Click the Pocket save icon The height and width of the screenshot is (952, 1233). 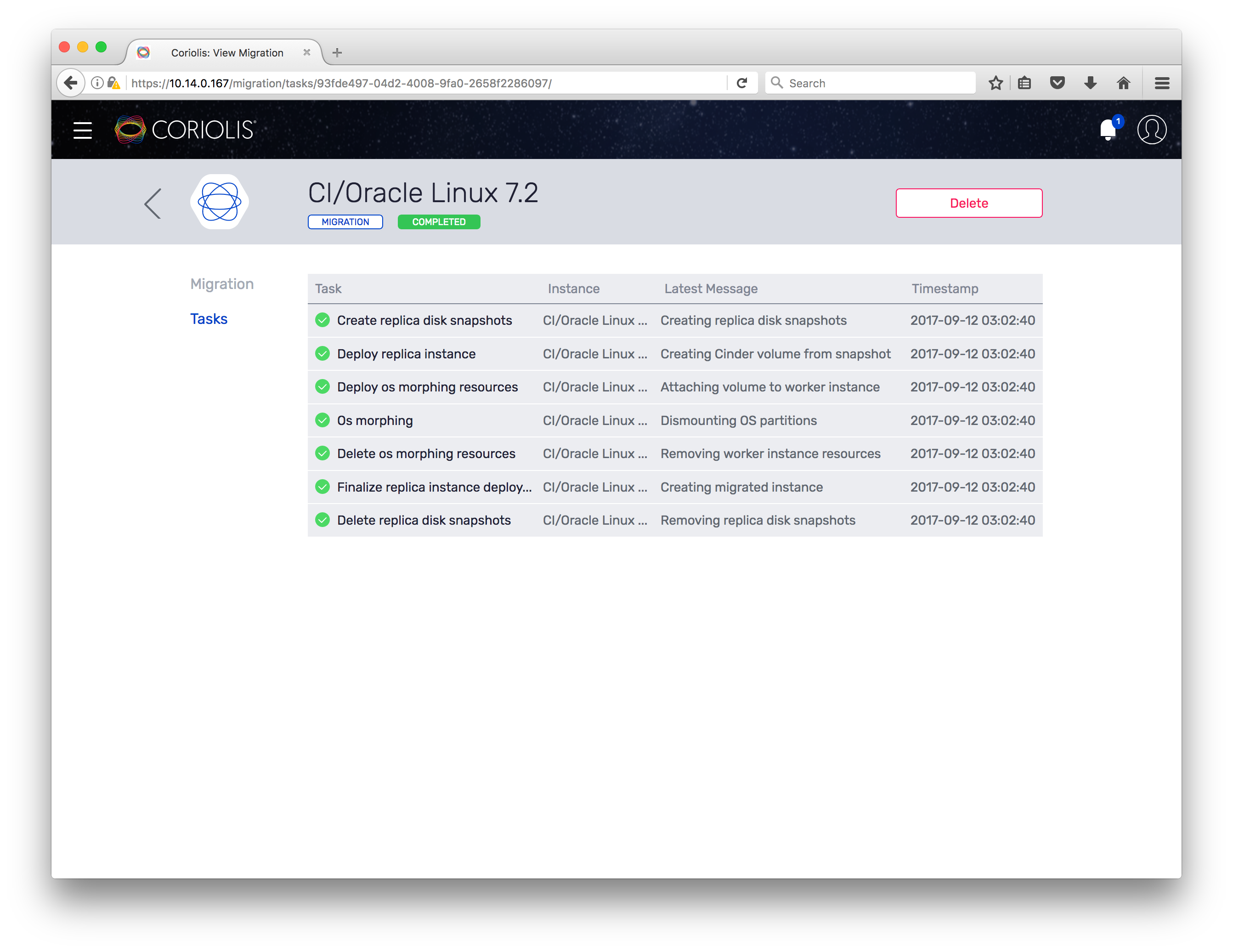1057,84
